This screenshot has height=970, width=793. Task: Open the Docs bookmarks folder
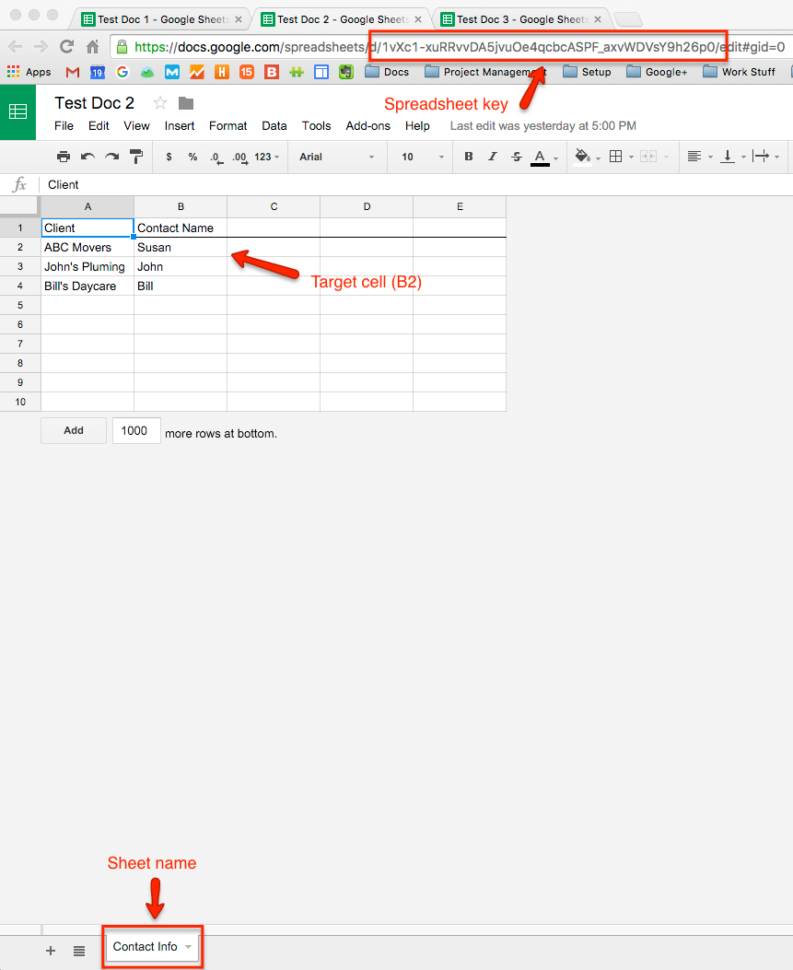pyautogui.click(x=387, y=72)
